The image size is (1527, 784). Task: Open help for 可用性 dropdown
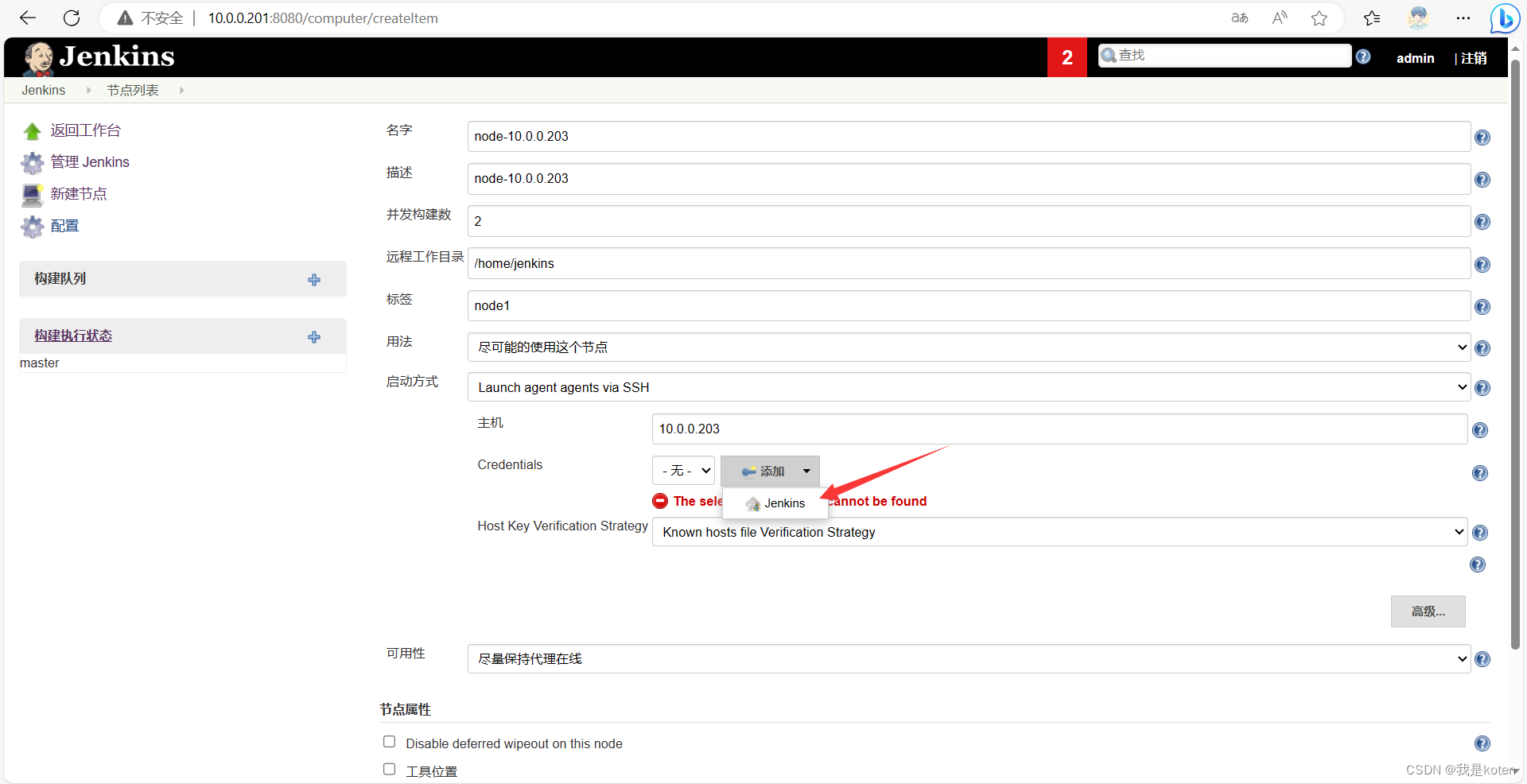pyautogui.click(x=1482, y=659)
